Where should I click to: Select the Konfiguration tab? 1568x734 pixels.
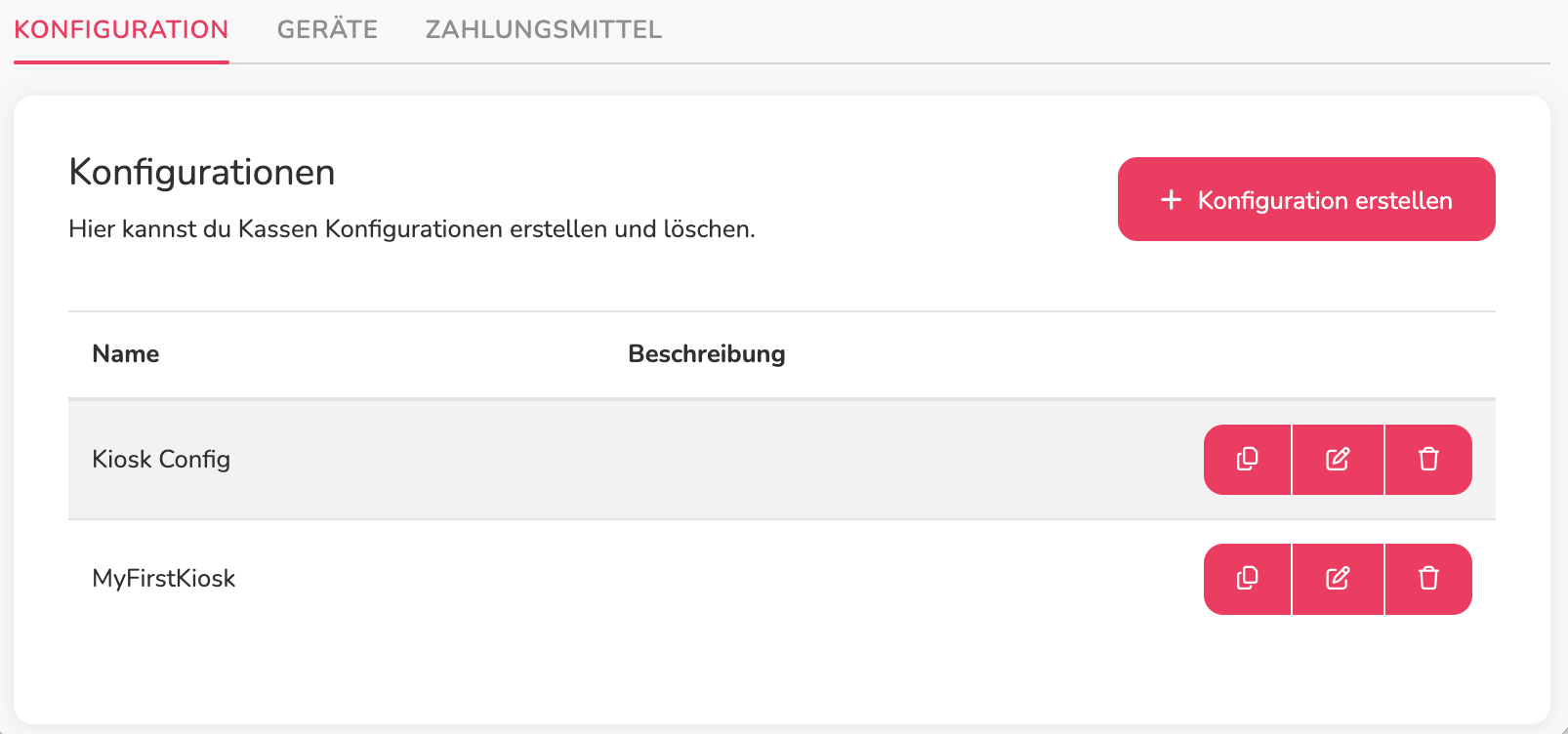(121, 29)
